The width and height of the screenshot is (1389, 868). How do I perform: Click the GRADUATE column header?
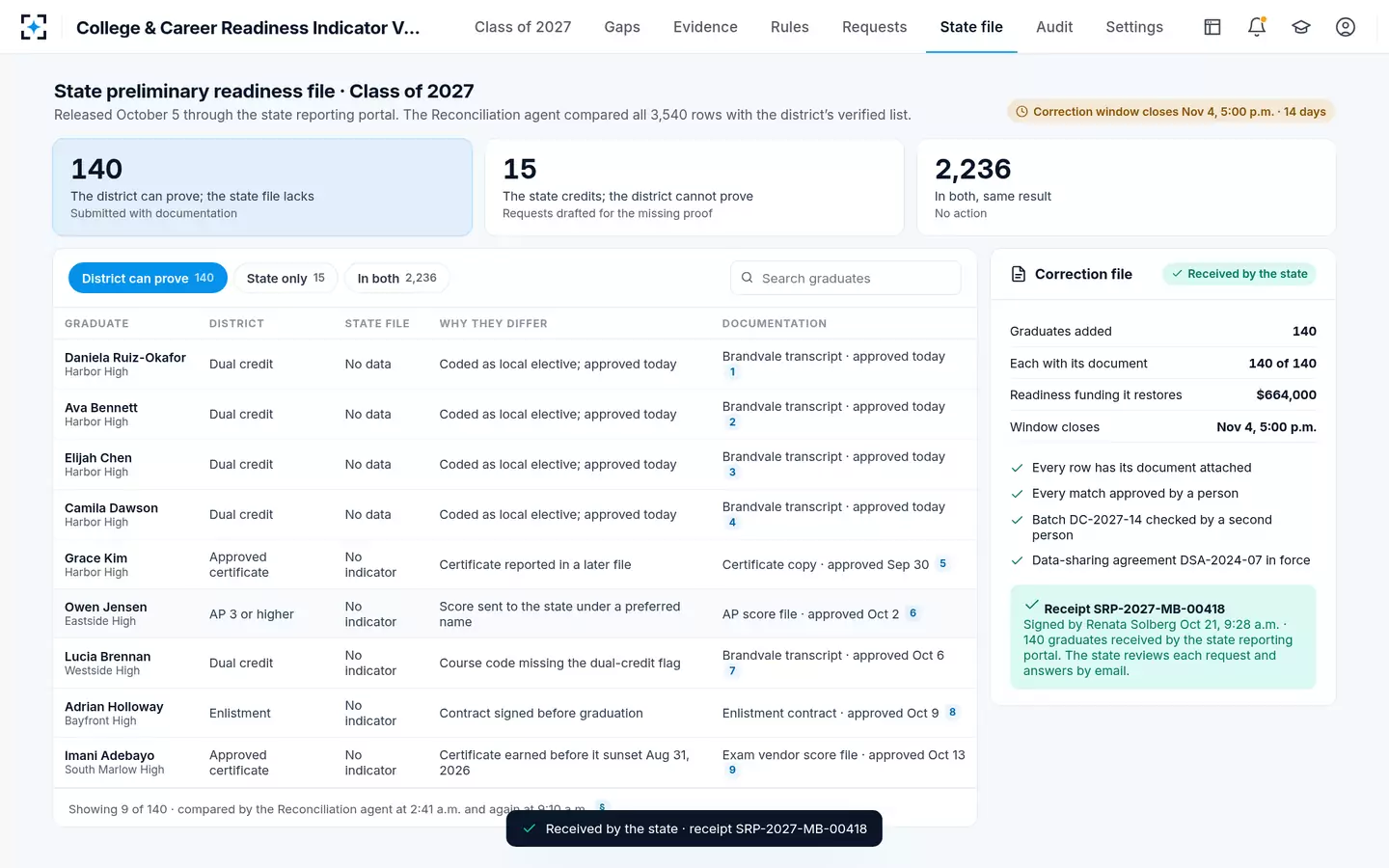tap(96, 323)
